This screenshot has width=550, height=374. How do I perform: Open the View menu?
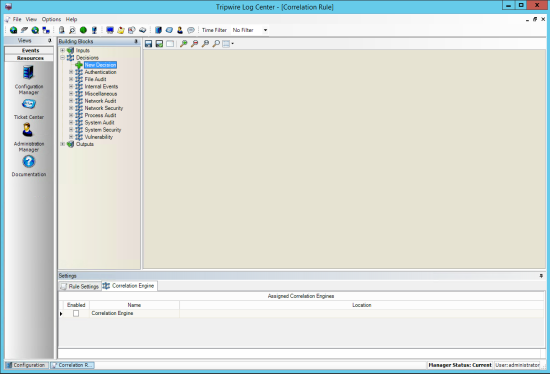pyautogui.click(x=31, y=19)
